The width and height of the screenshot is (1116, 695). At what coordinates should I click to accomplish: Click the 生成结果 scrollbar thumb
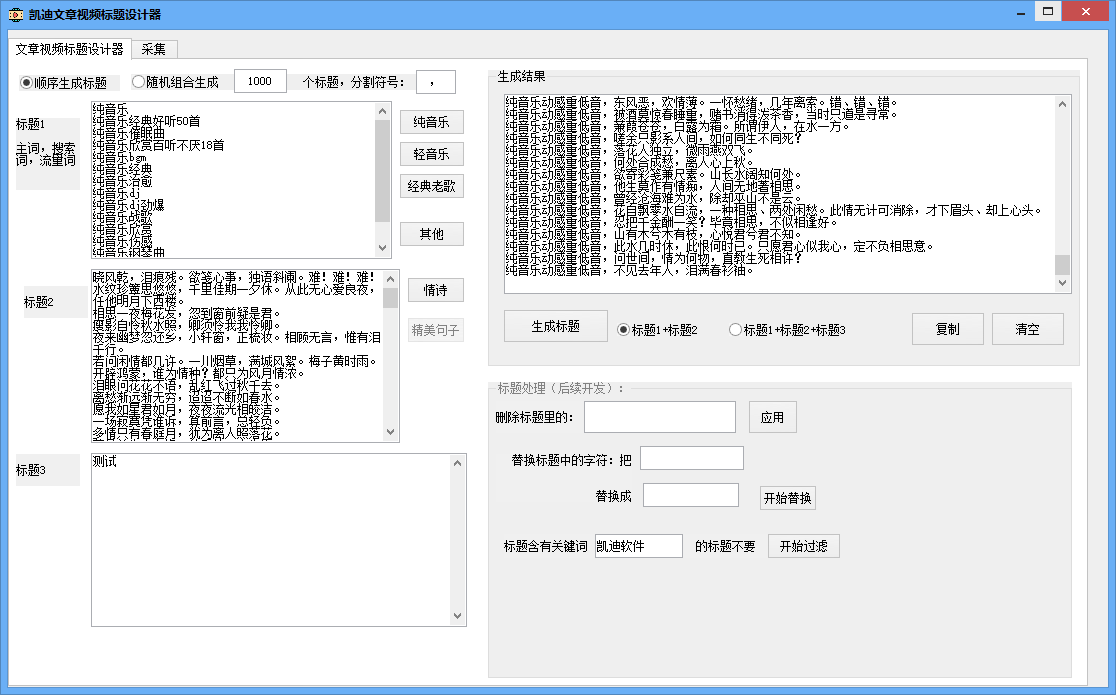click(1062, 265)
